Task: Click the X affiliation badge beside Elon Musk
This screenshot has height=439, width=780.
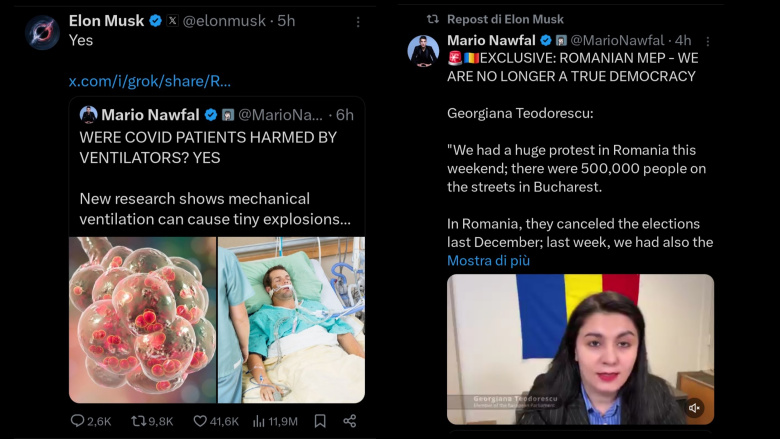Action: 172,21
